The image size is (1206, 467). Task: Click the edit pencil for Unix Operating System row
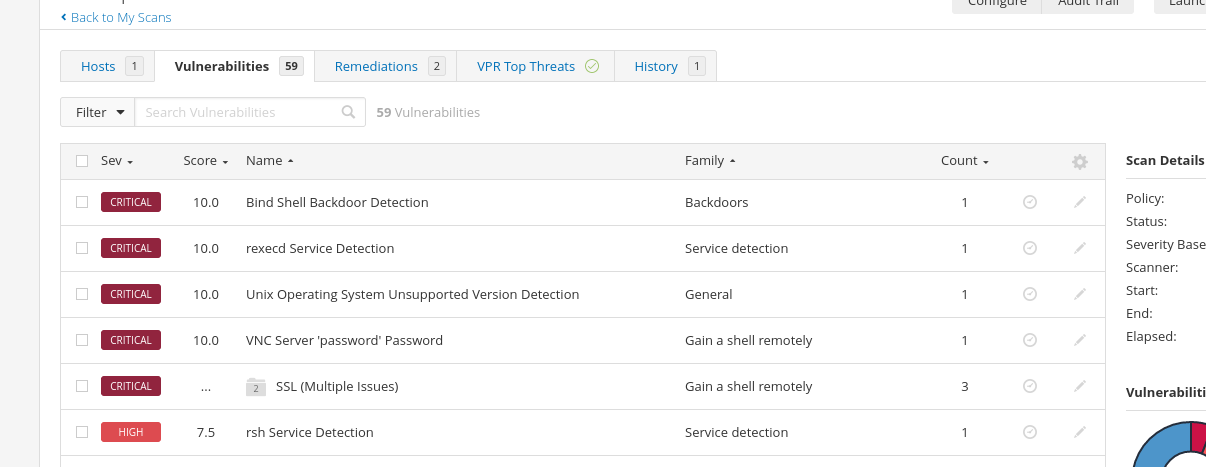pos(1079,294)
